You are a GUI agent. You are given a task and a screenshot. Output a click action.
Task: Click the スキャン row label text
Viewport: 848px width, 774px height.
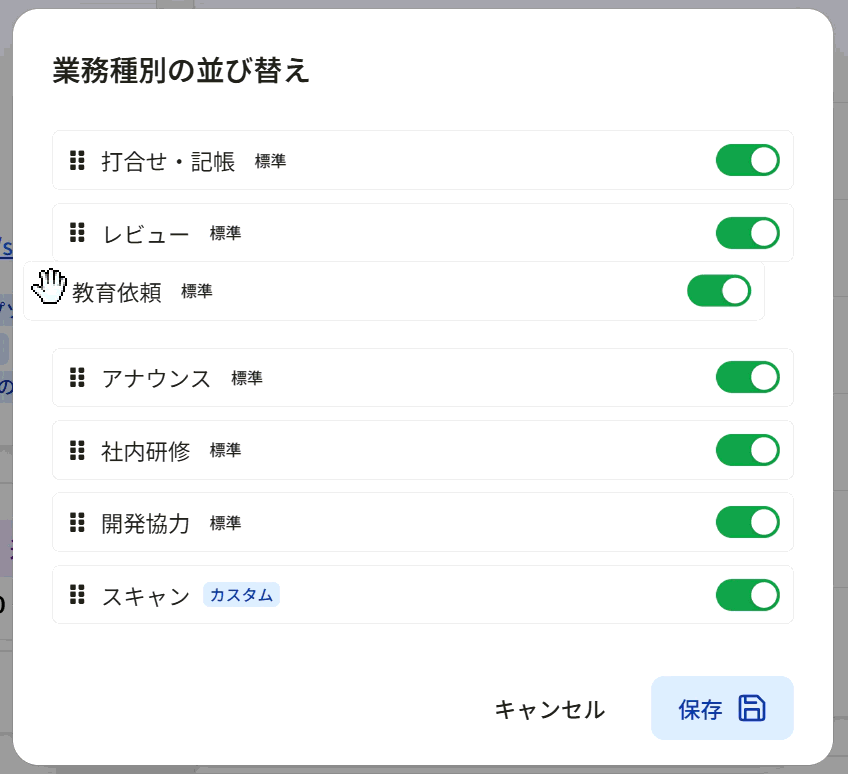[146, 596]
